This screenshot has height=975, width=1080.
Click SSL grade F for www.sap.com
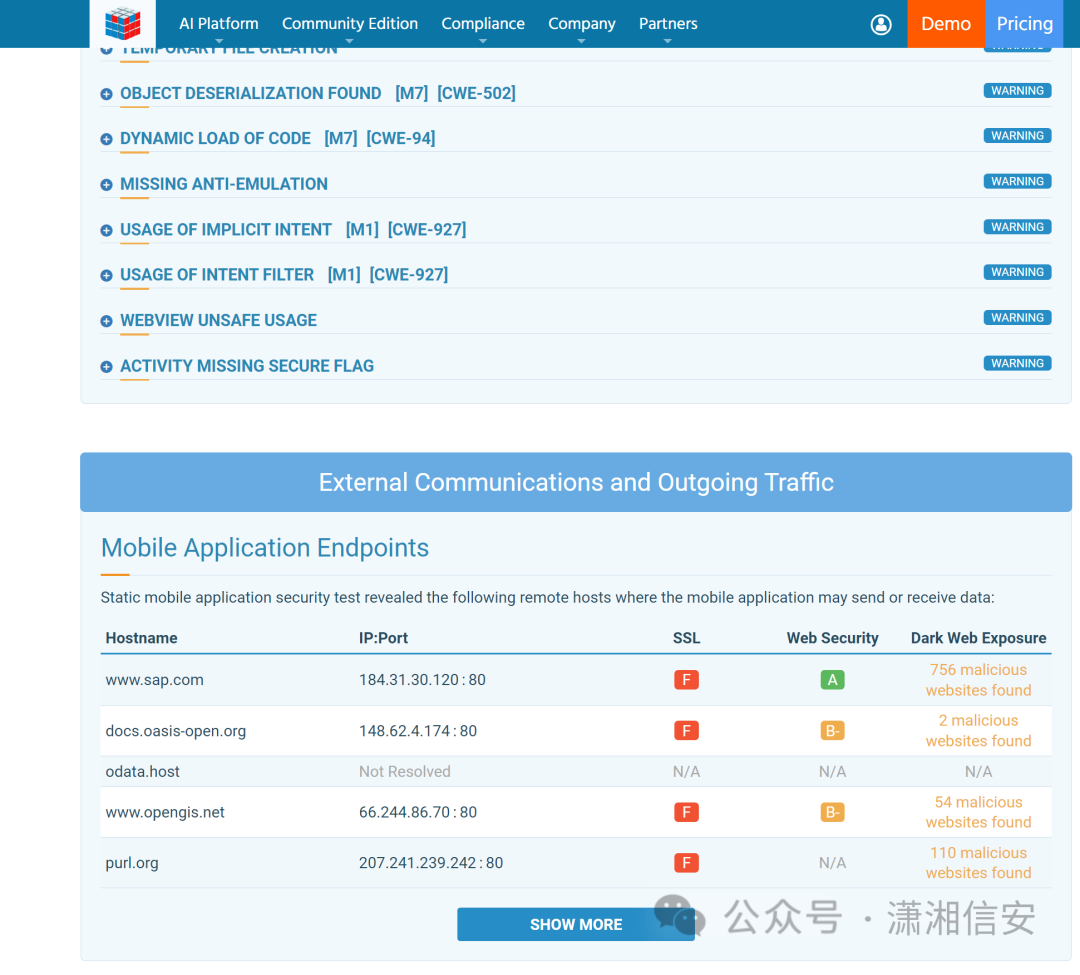[x=686, y=680]
